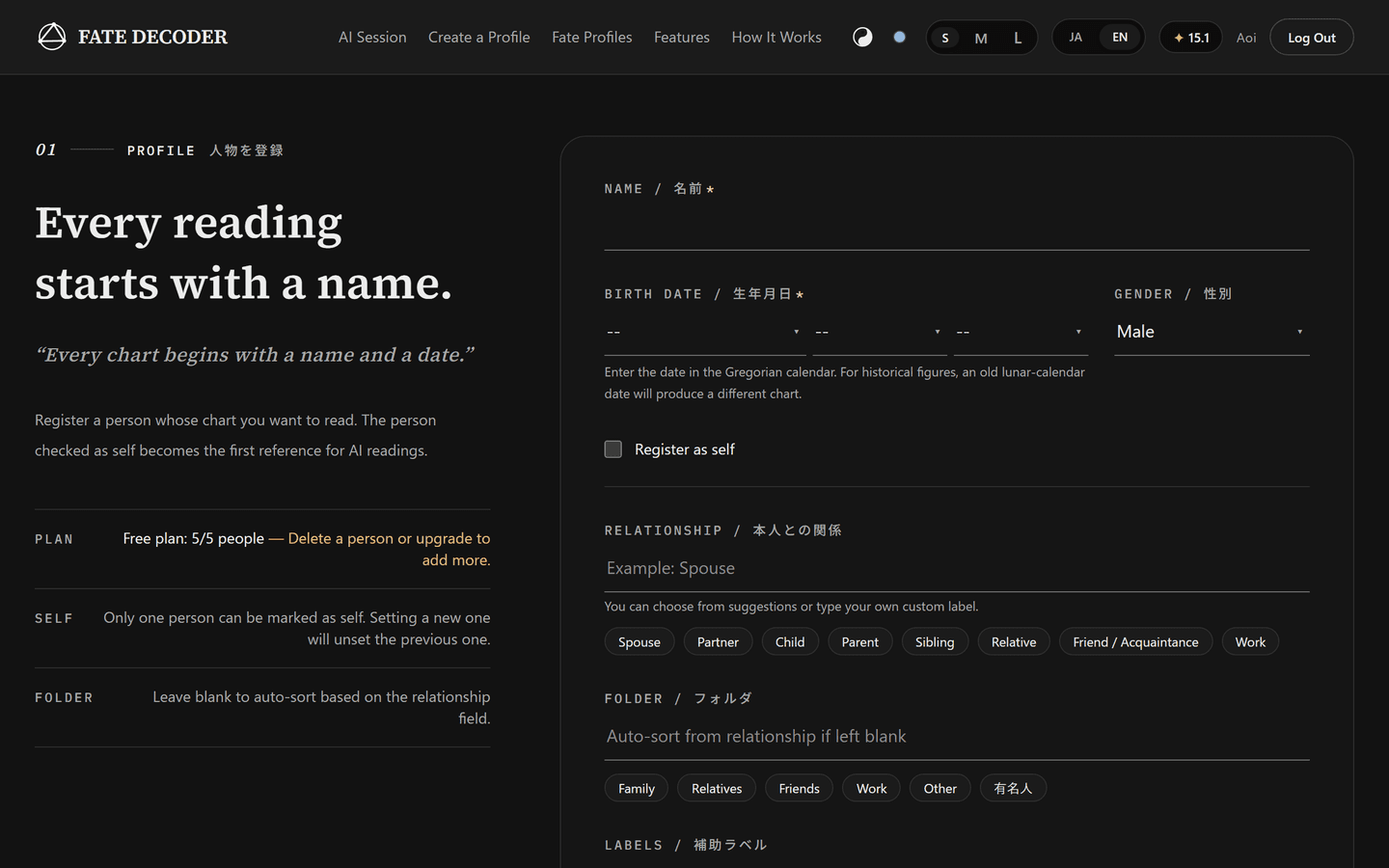Click the Fate Decoder logo icon

coord(52,37)
